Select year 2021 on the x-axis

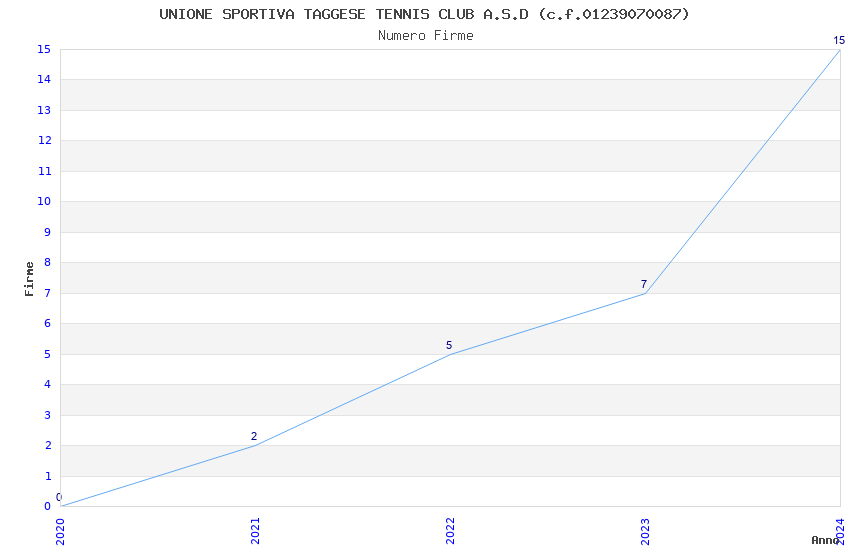click(255, 529)
